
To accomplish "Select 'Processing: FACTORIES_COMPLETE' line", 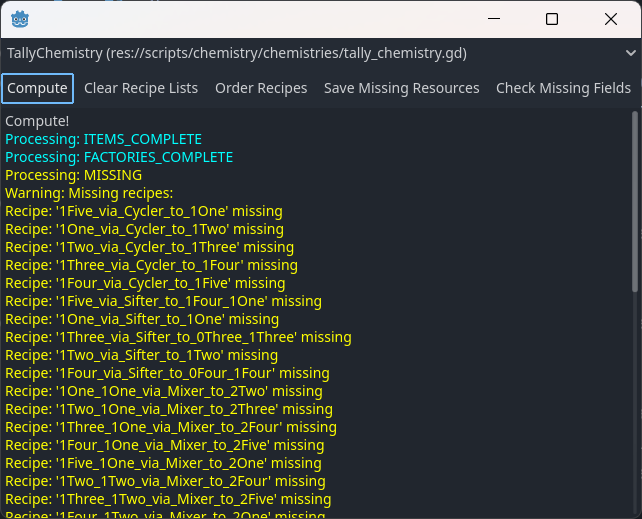I will pyautogui.click(x=119, y=157).
